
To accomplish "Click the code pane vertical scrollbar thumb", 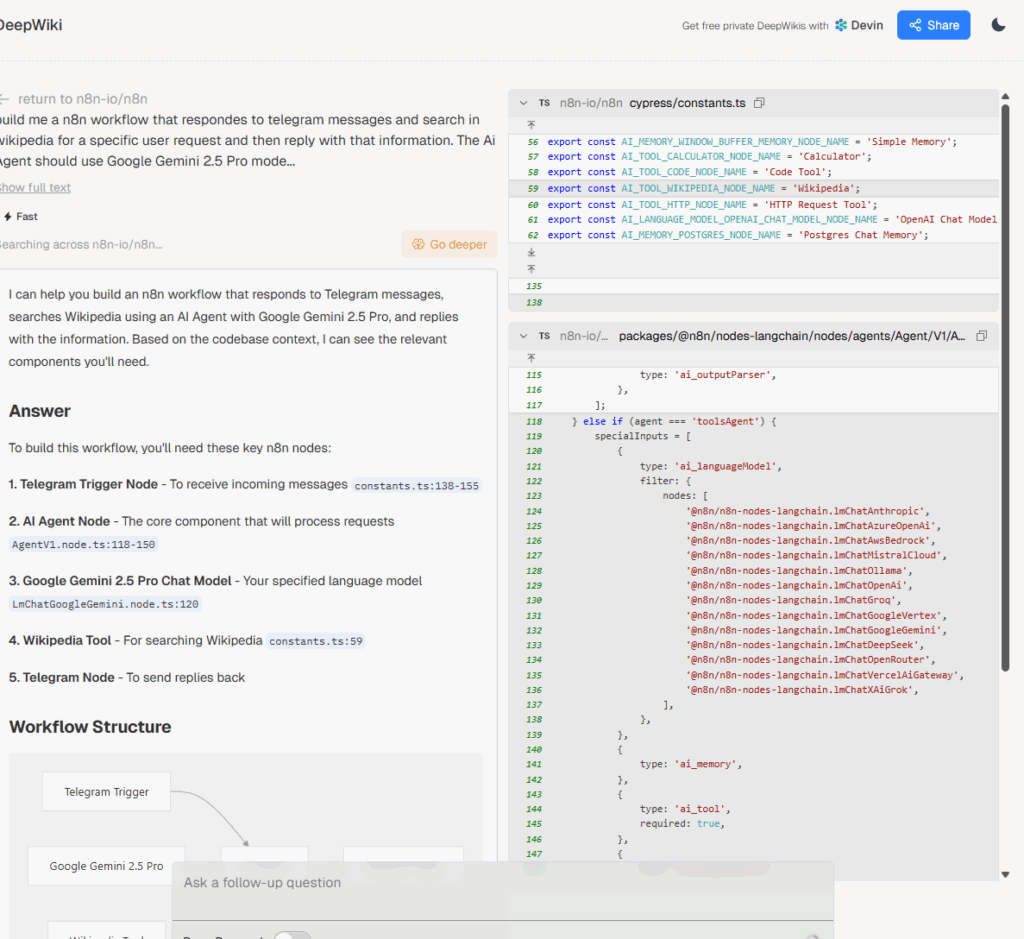I will (1005, 388).
